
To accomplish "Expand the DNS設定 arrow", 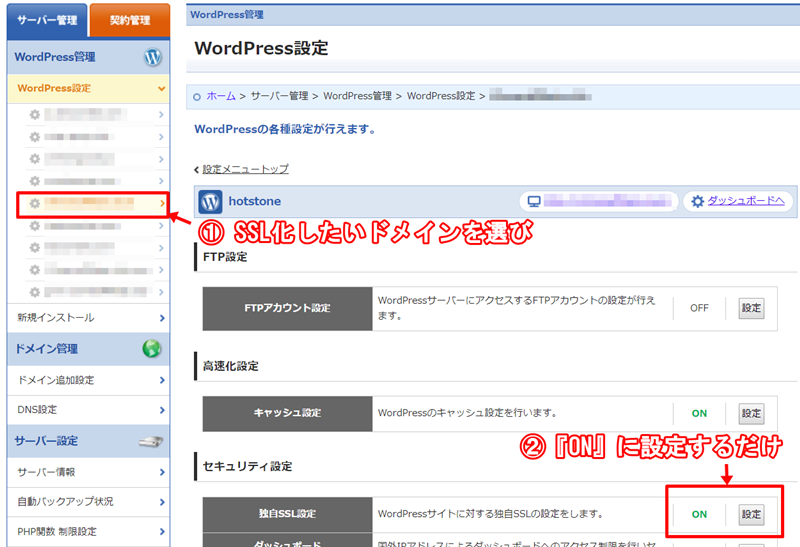I will pos(162,410).
